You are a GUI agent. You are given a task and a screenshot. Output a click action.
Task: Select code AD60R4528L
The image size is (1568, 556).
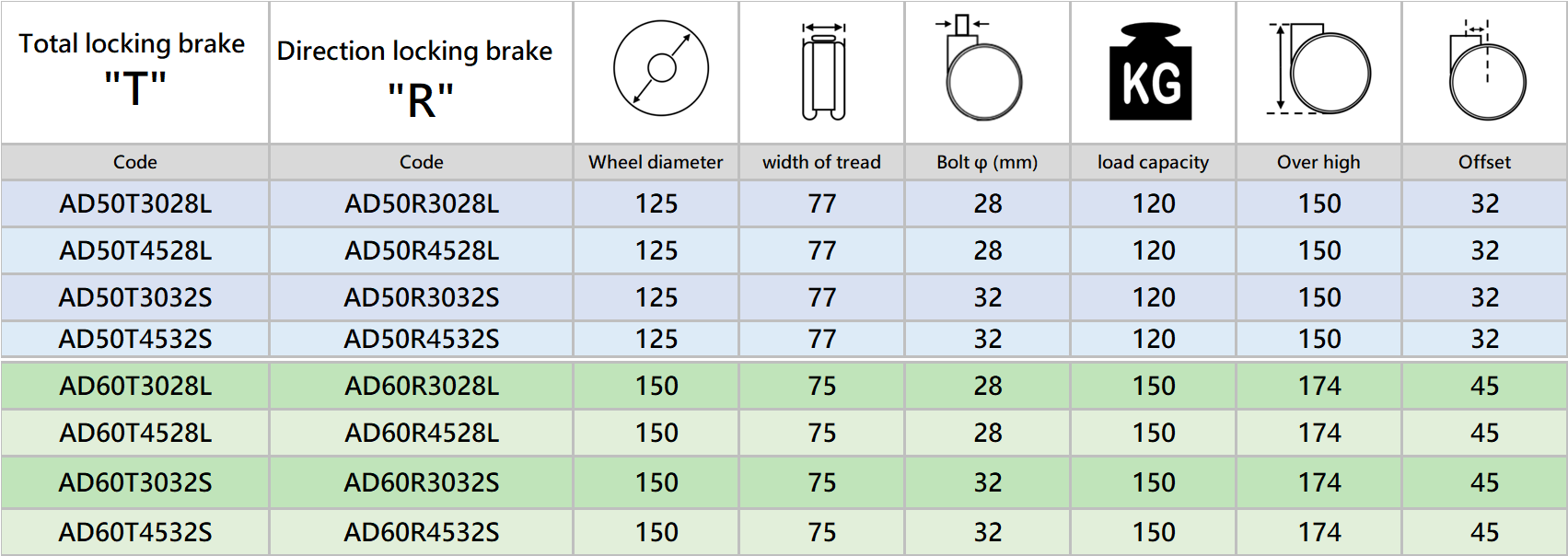pyautogui.click(x=422, y=434)
